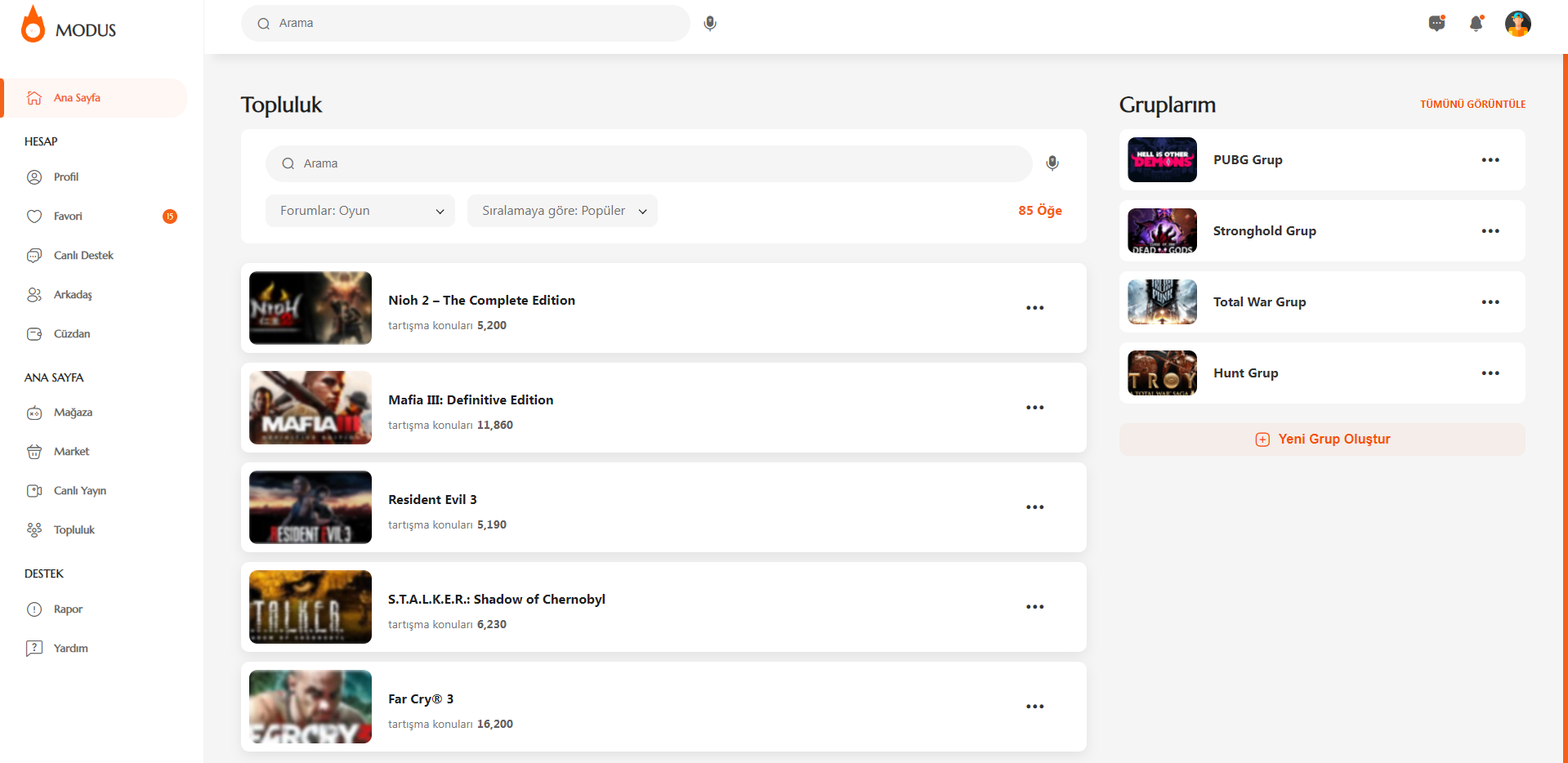1568x763 pixels.
Task: Click the Resident Evil 3 cover thumbnail
Action: coord(310,507)
